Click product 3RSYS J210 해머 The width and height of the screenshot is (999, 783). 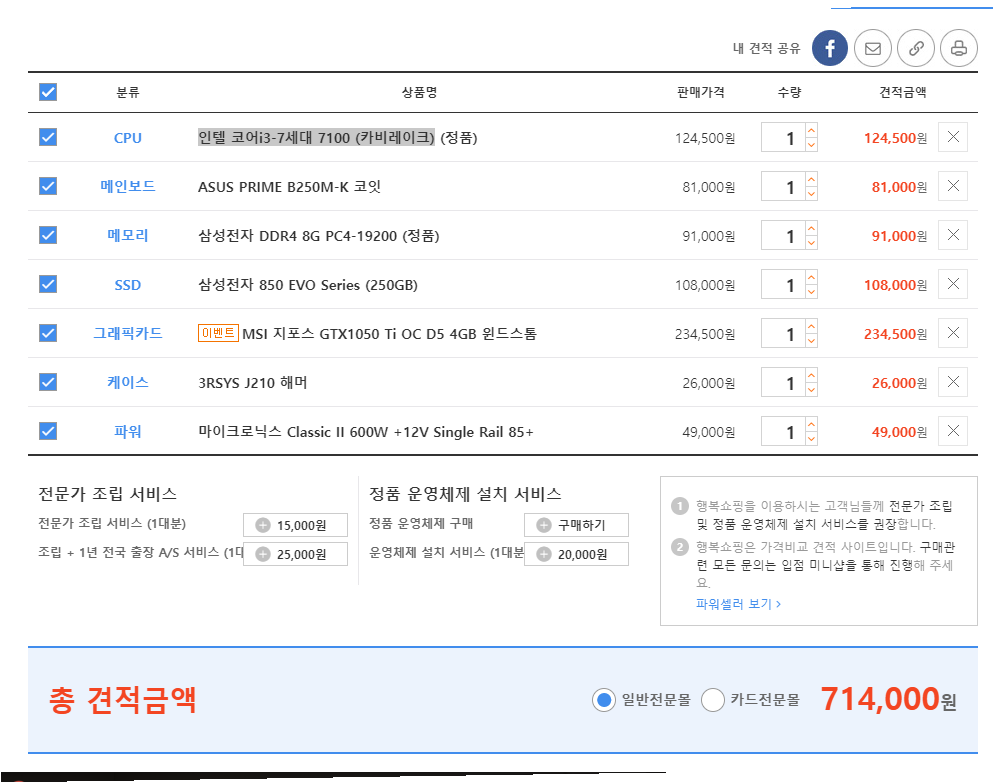pos(252,383)
